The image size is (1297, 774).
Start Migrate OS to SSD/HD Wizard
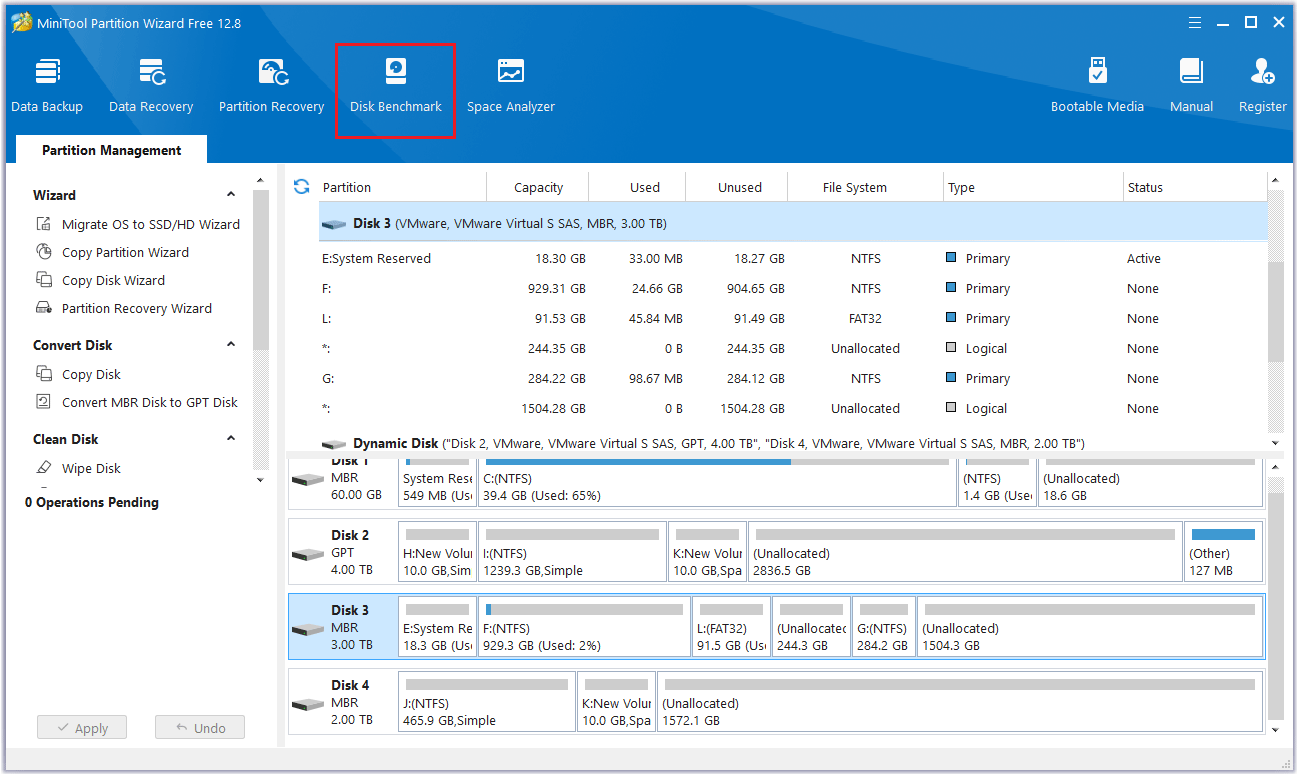pyautogui.click(x=138, y=224)
